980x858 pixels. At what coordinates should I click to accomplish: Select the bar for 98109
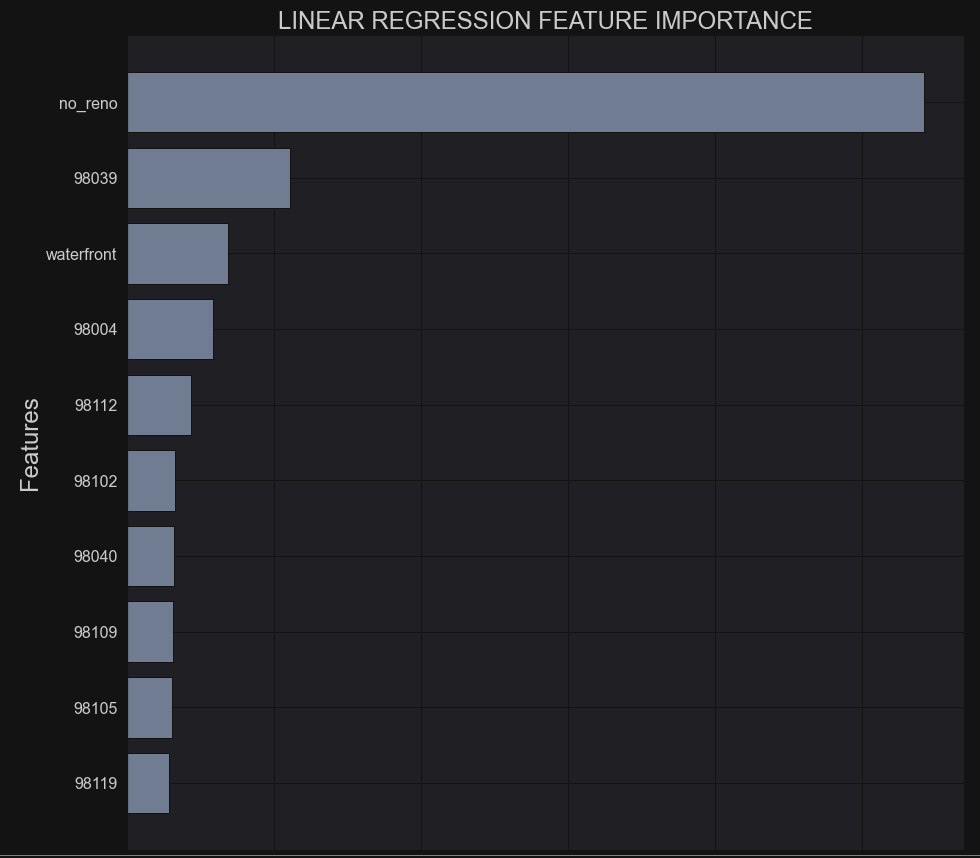click(x=150, y=632)
